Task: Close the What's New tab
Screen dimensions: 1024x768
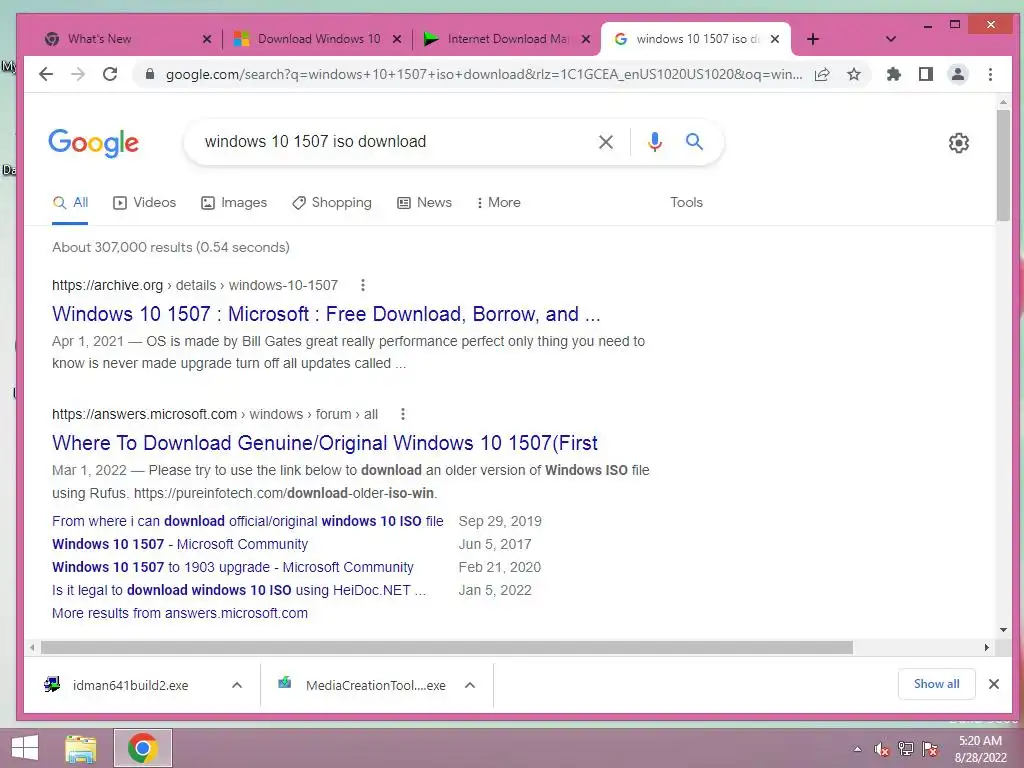Action: click(x=207, y=39)
